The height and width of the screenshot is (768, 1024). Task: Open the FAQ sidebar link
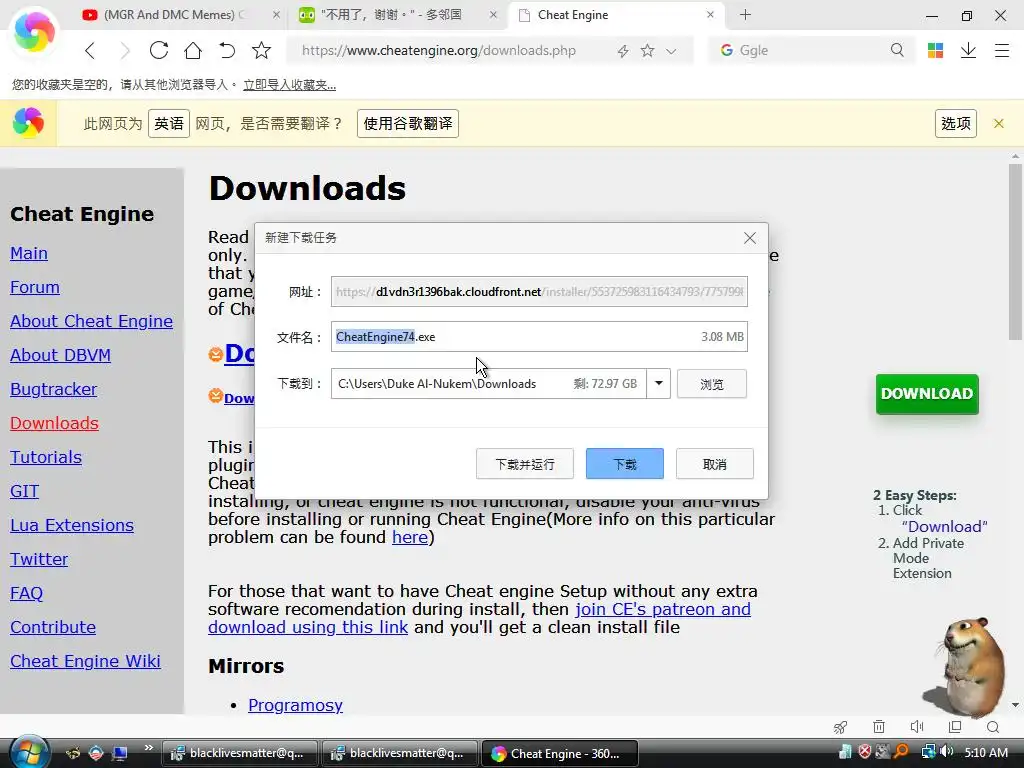(x=26, y=593)
